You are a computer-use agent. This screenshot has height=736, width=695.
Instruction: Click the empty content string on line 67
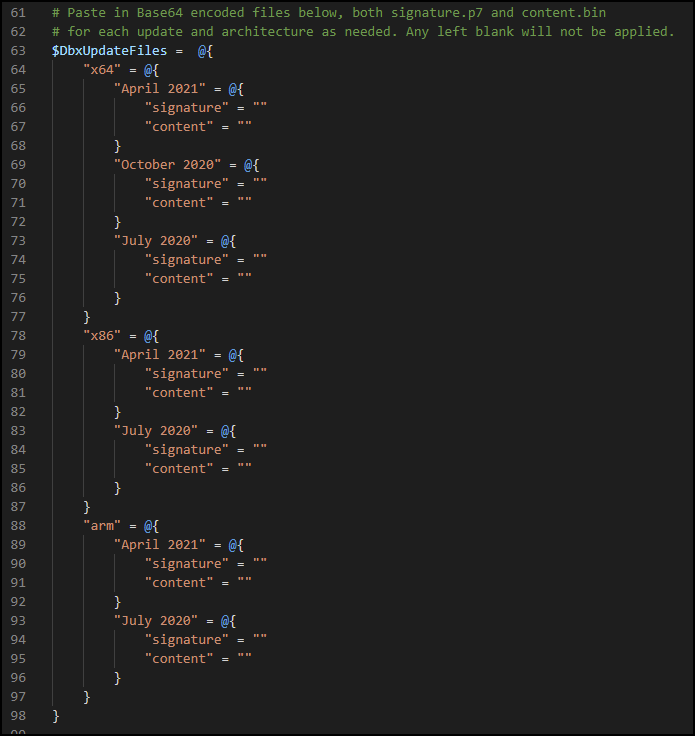243,127
